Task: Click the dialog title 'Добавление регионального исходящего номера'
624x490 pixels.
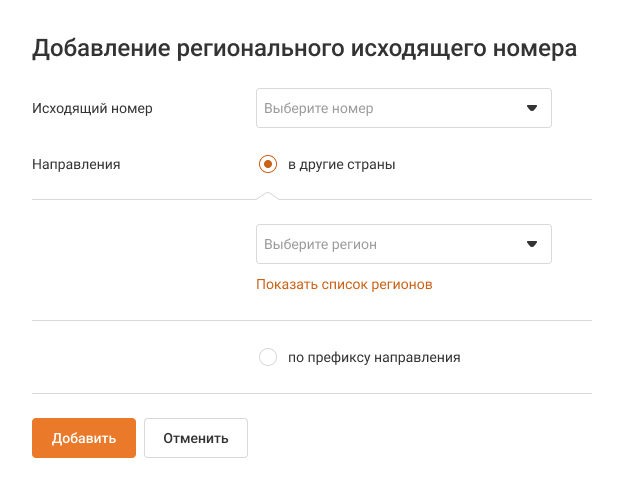Action: click(x=305, y=49)
